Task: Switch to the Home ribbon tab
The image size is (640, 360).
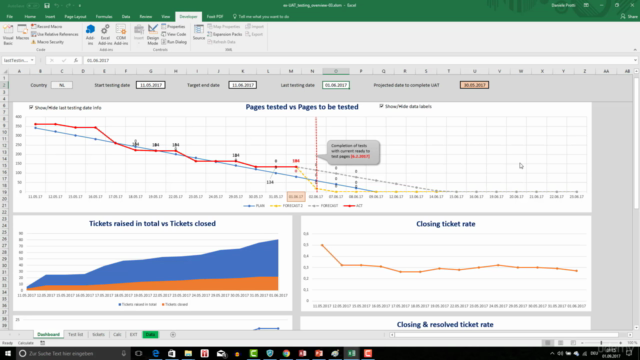Action: pyautogui.click(x=30, y=17)
